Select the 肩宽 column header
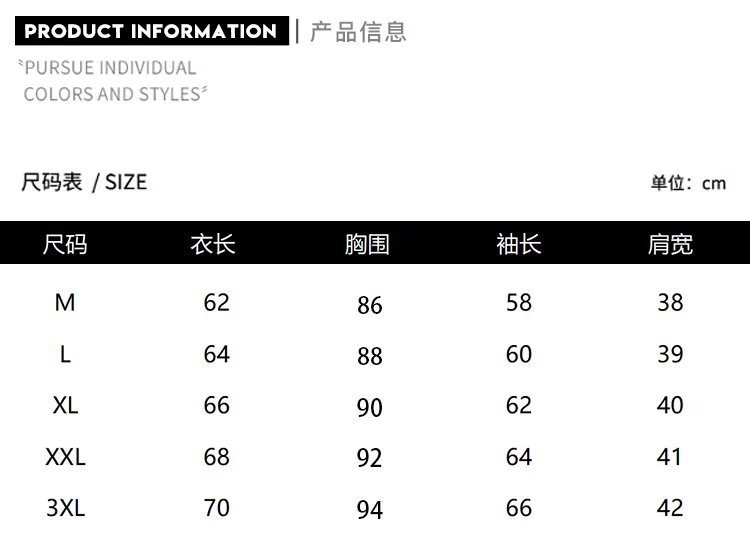 coord(670,244)
